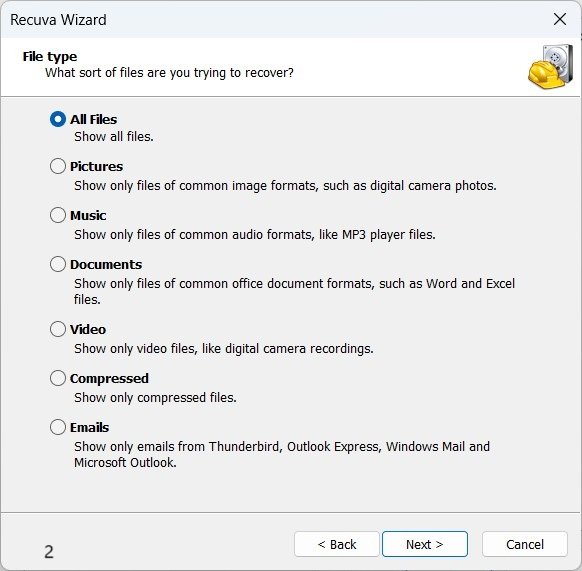This screenshot has width=582, height=571.
Task: Close the Recuva Wizard window
Action: point(560,19)
